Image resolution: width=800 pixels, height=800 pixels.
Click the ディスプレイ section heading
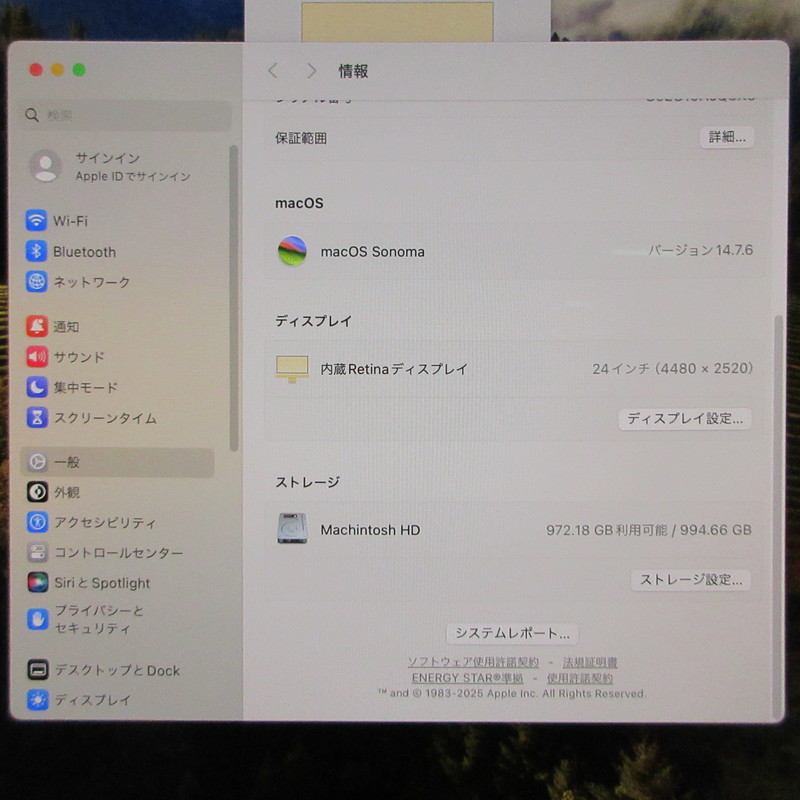click(314, 321)
